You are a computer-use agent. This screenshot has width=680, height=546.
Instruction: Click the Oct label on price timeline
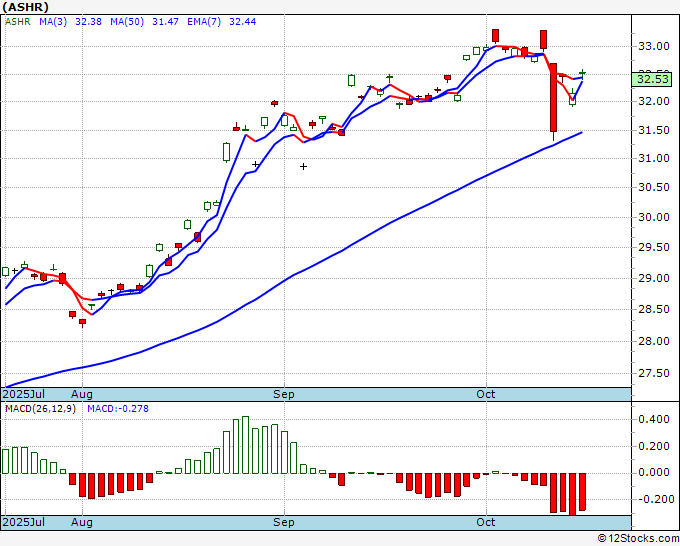coord(485,394)
